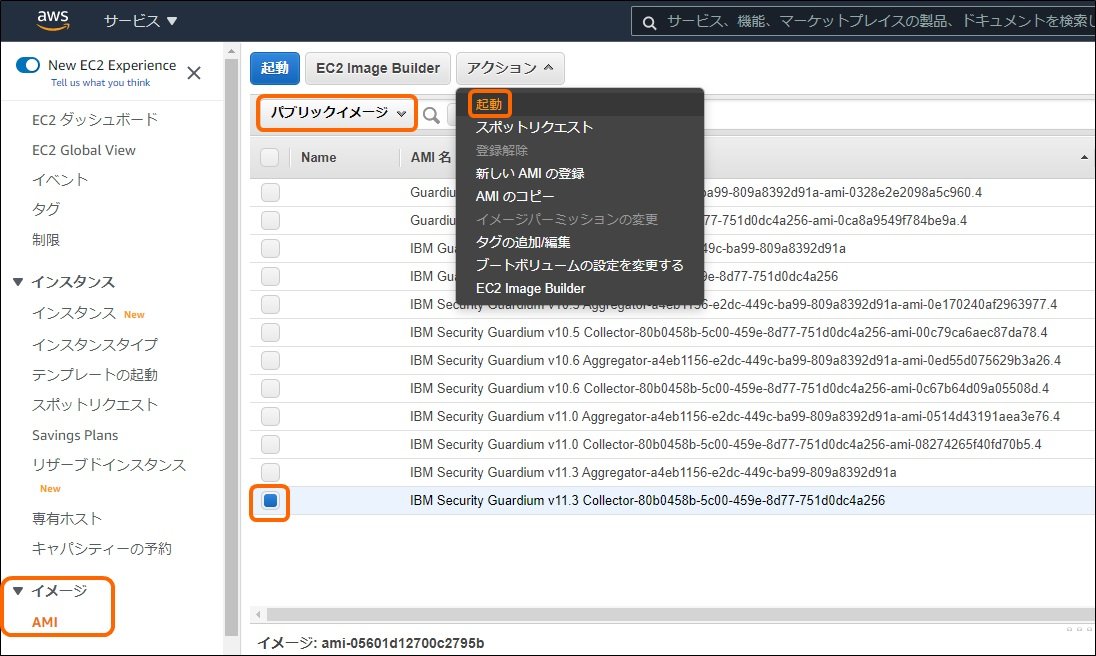Image resolution: width=1096 pixels, height=656 pixels.
Task: Select 新しい AMI の登録 menu entry
Action: (530, 173)
